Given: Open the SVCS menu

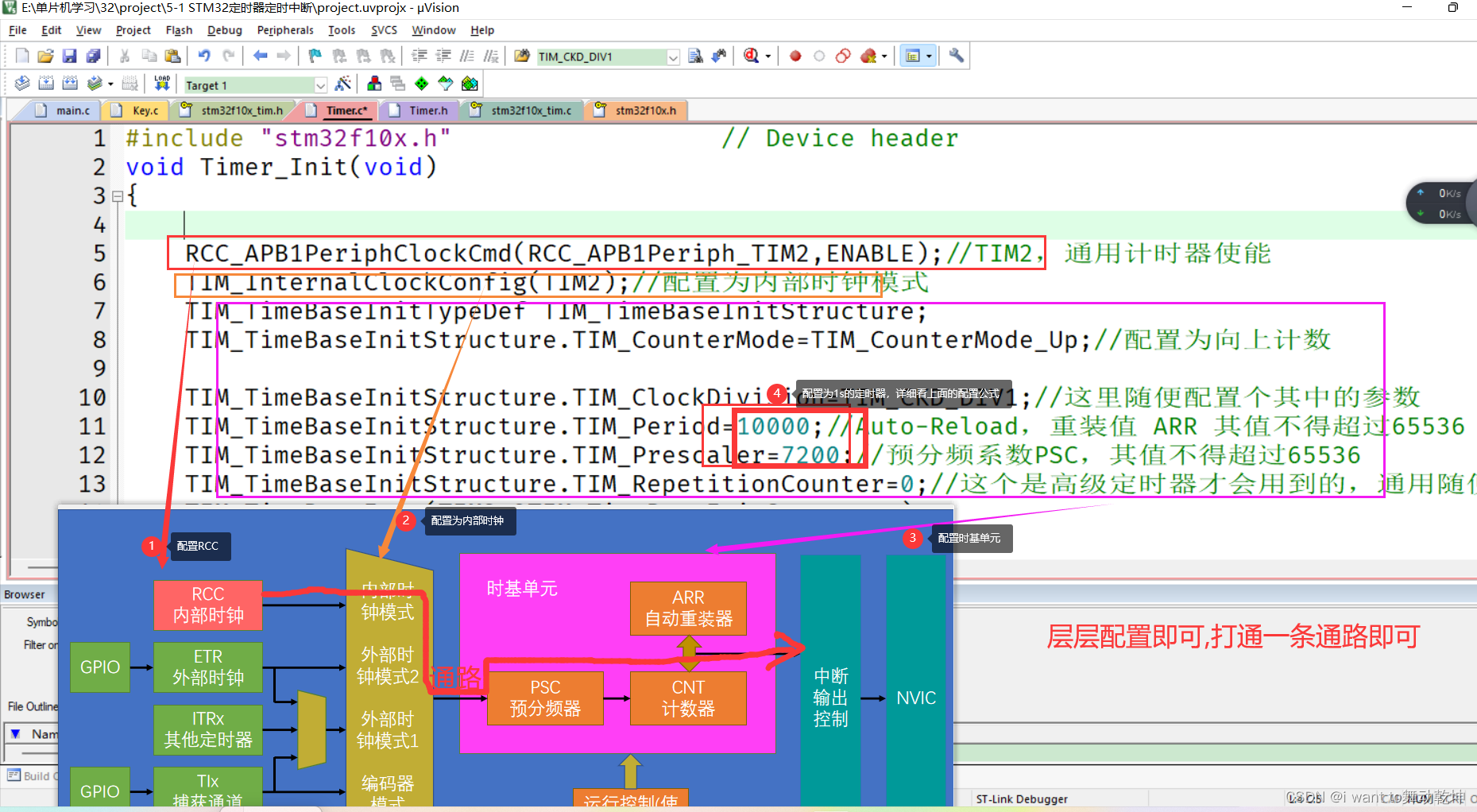Looking at the screenshot, I should click(x=384, y=30).
